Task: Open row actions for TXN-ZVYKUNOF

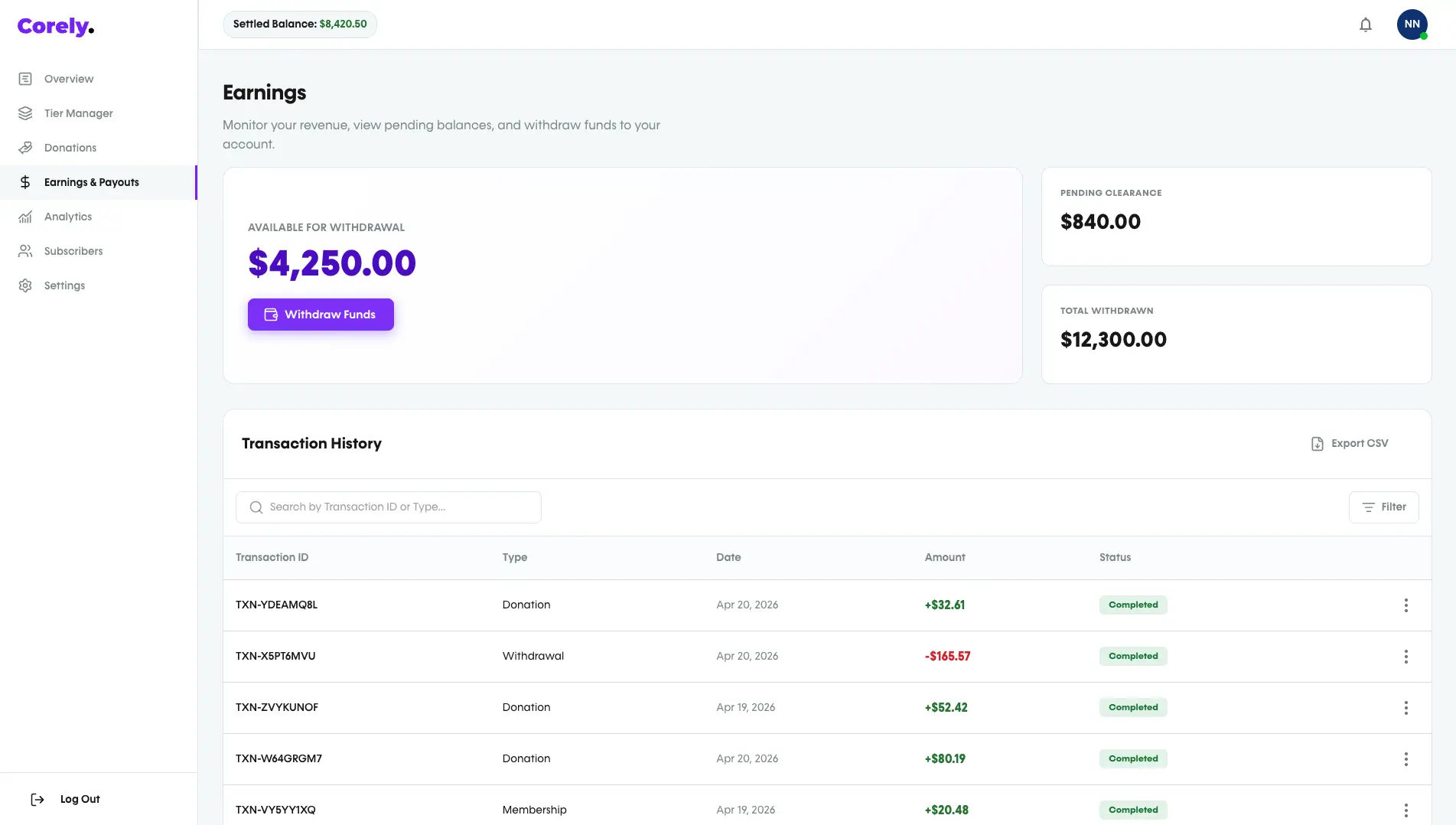Action: [x=1406, y=708]
